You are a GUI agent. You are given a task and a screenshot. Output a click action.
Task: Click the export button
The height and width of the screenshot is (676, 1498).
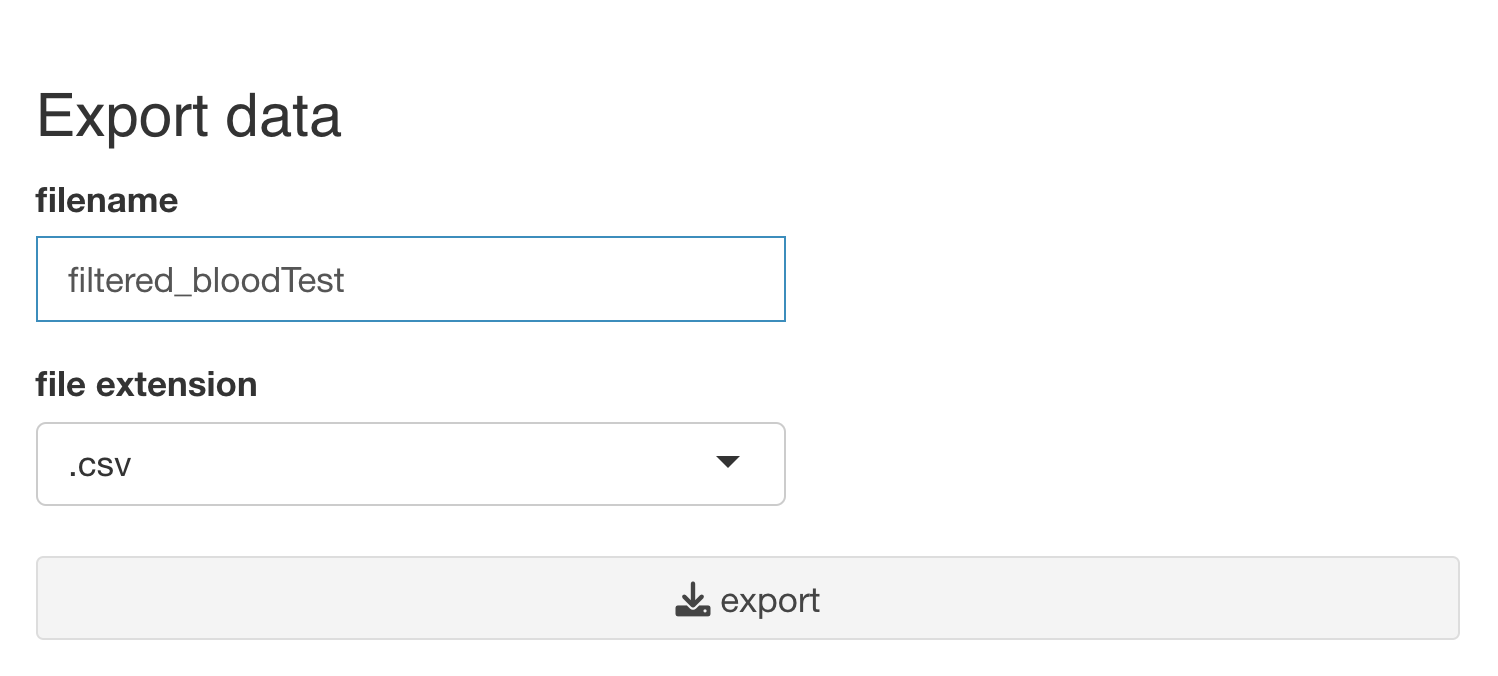(x=748, y=598)
